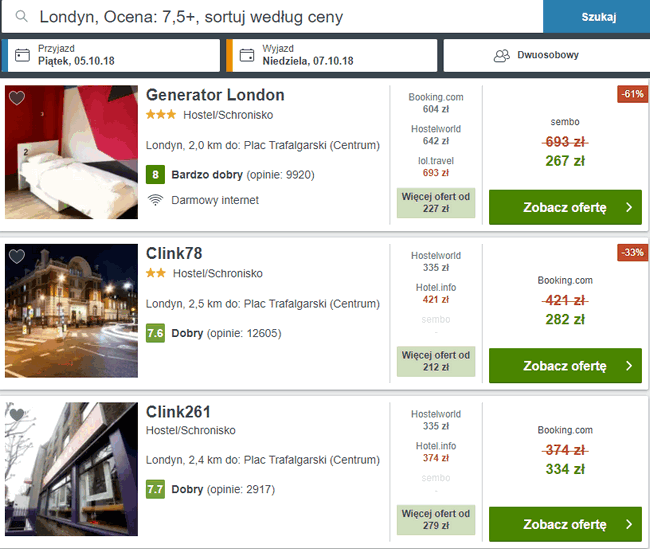The height and width of the screenshot is (549, 650).
Task: Click the free internet Wi-Fi icon
Action: click(x=155, y=200)
